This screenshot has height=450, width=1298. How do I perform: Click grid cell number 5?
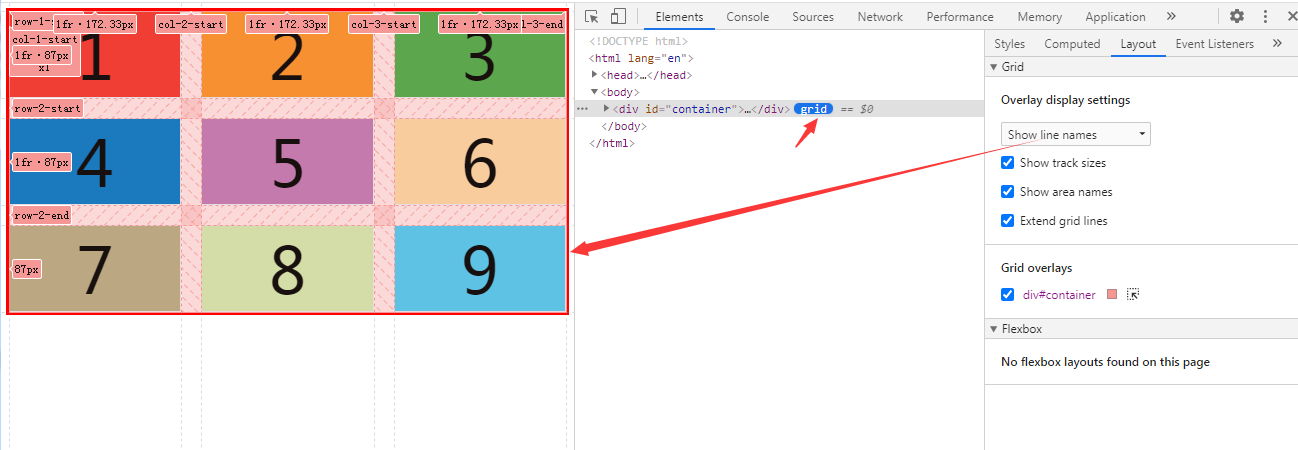point(287,162)
